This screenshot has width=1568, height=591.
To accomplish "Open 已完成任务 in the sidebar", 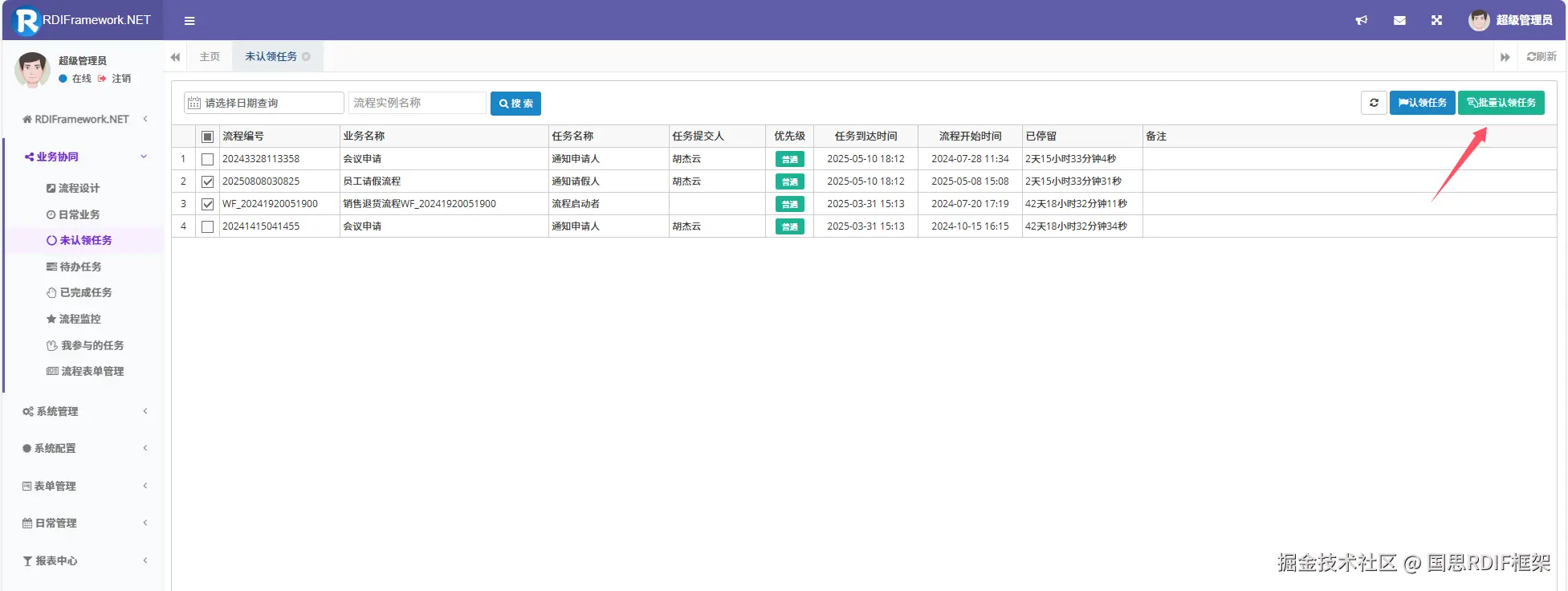I will [79, 292].
